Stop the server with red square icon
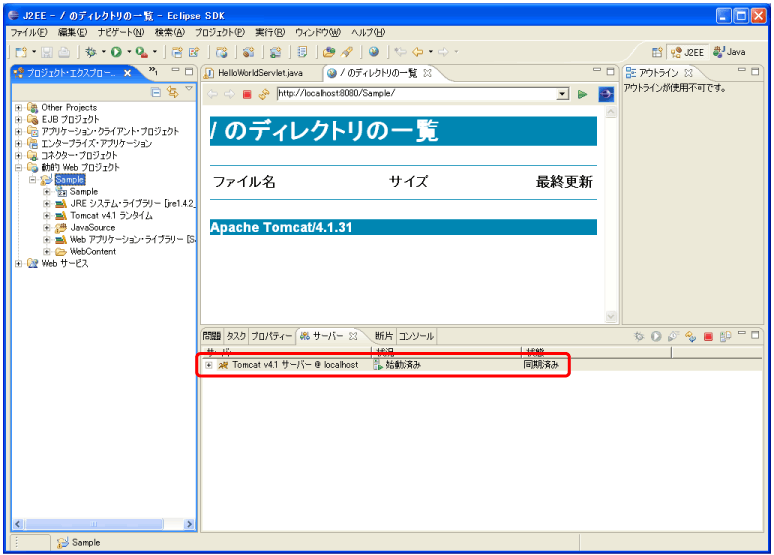 pos(707,337)
